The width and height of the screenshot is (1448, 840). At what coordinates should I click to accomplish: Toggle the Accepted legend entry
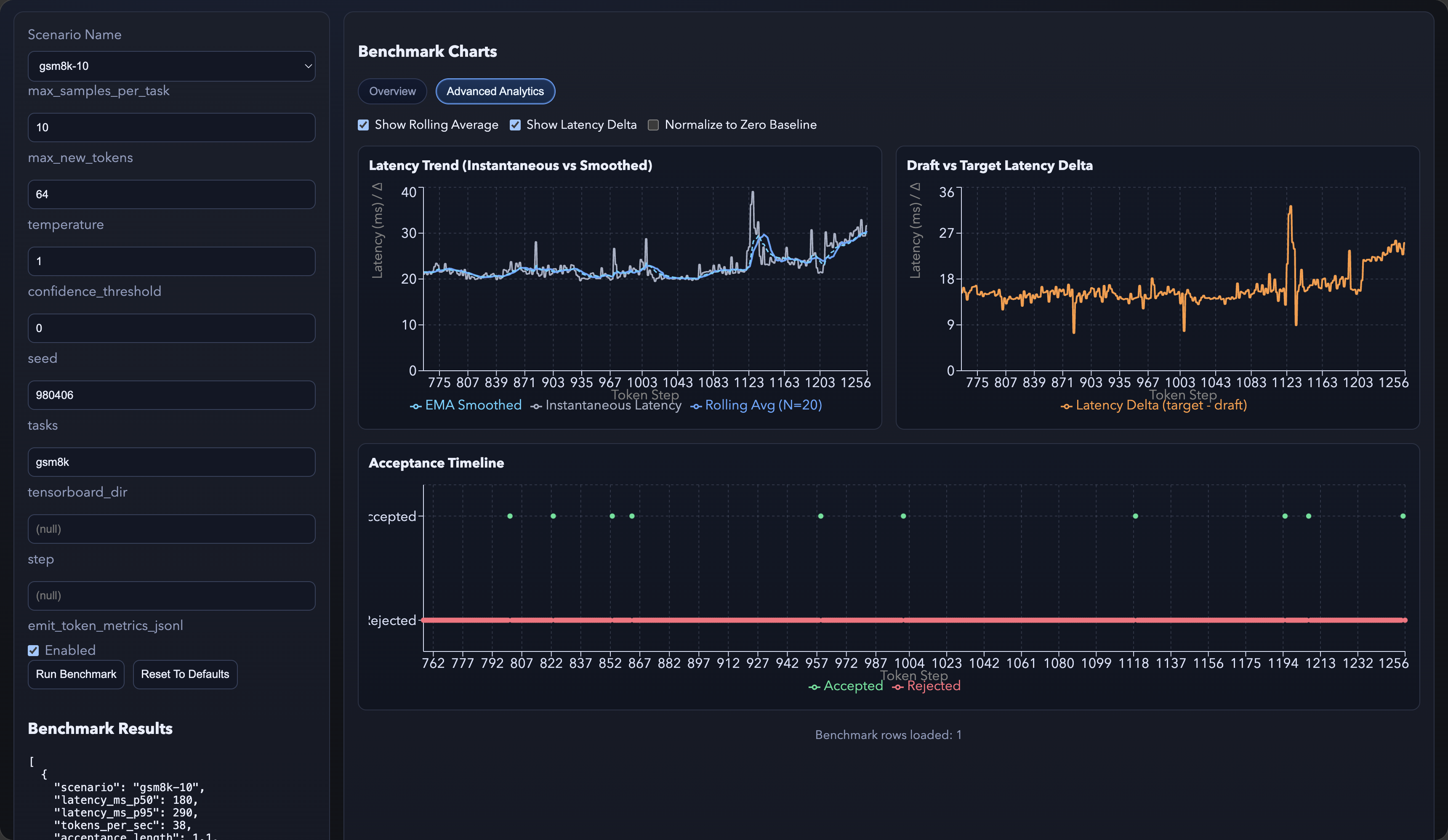tap(846, 686)
